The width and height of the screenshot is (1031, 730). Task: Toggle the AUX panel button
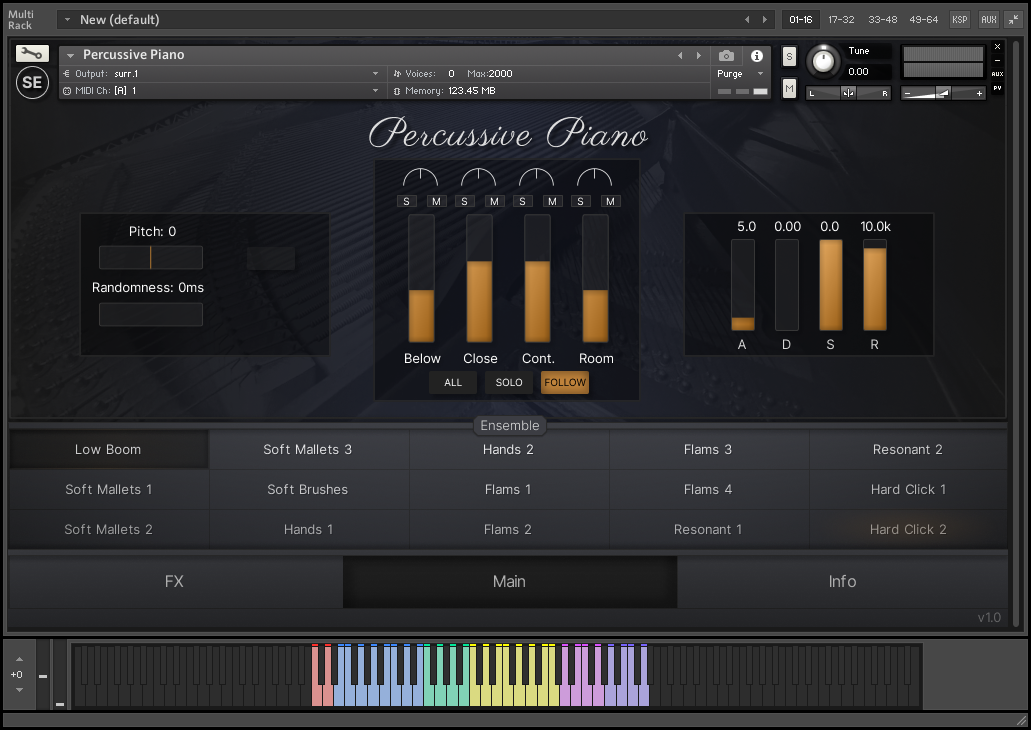pos(988,19)
